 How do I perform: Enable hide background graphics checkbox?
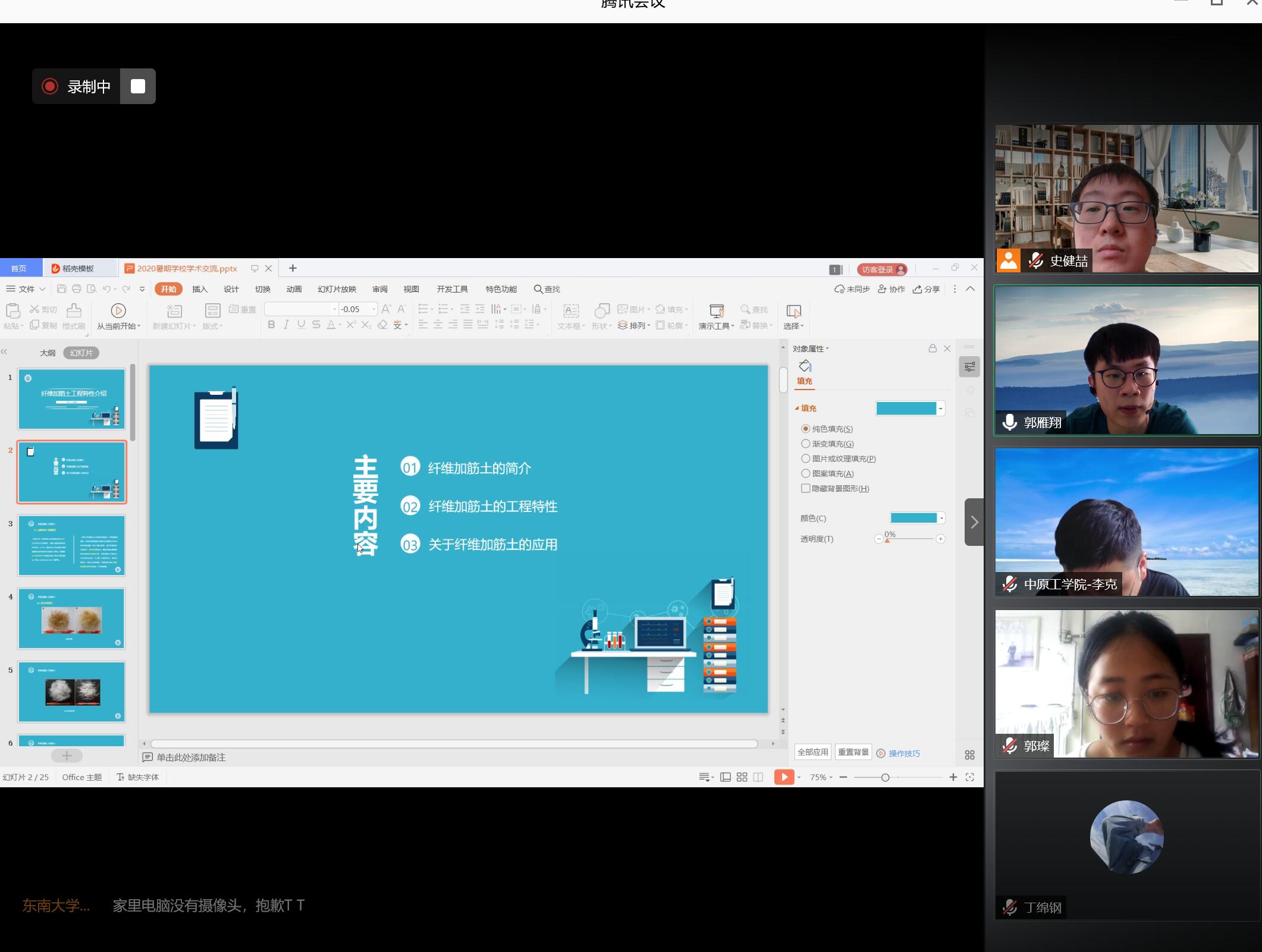806,488
